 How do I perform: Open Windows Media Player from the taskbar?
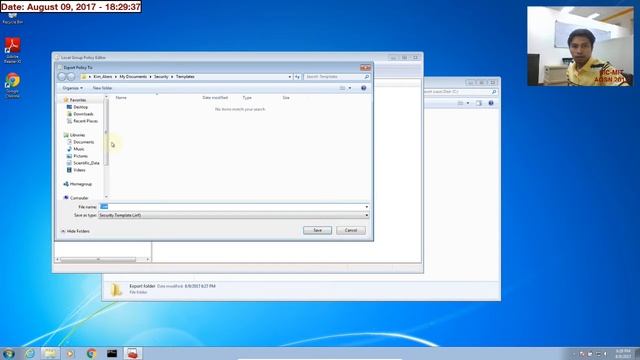pos(70,353)
